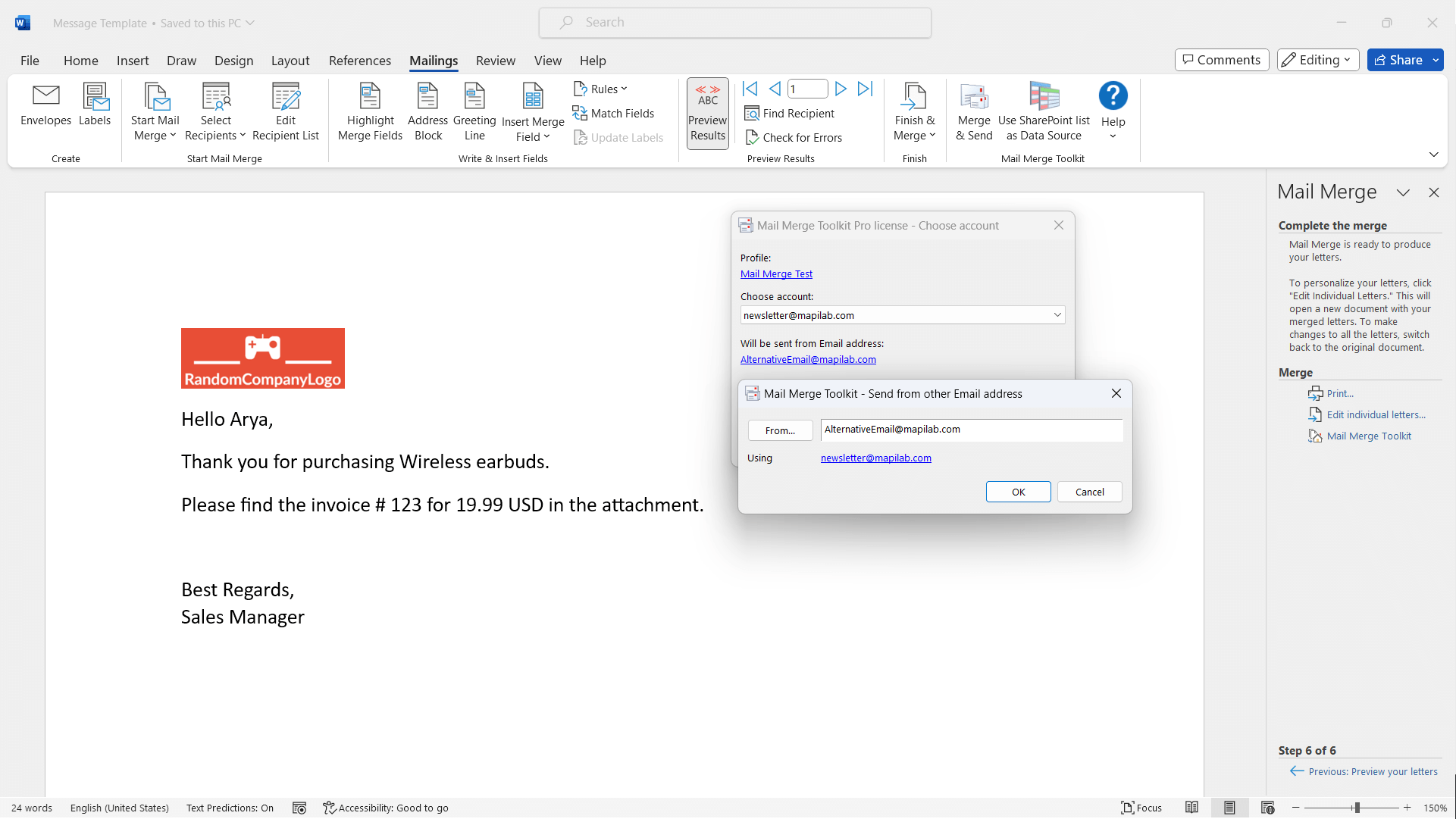Open the References tab
Screen dimensions: 1456x819
click(x=359, y=61)
